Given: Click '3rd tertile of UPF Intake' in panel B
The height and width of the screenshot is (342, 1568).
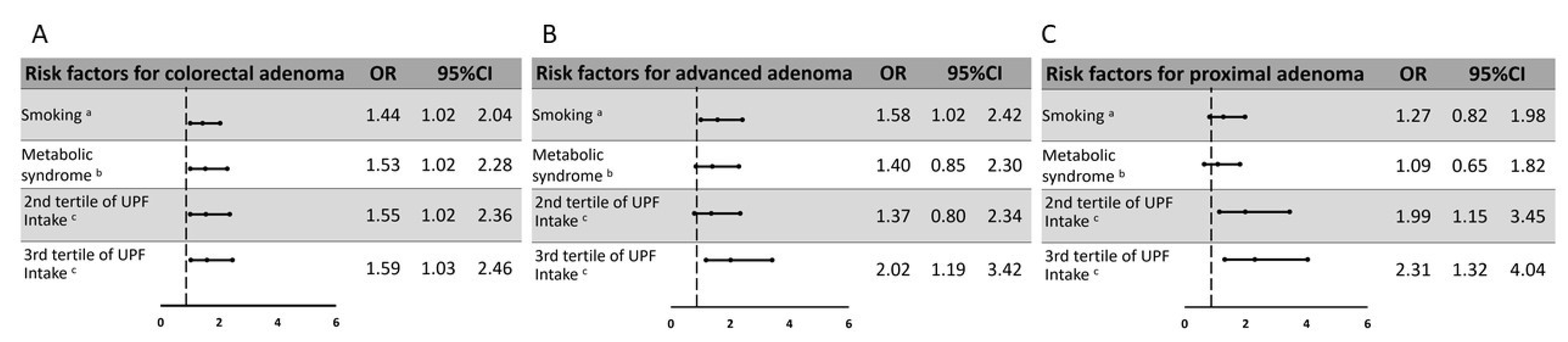Looking at the screenshot, I should [595, 265].
